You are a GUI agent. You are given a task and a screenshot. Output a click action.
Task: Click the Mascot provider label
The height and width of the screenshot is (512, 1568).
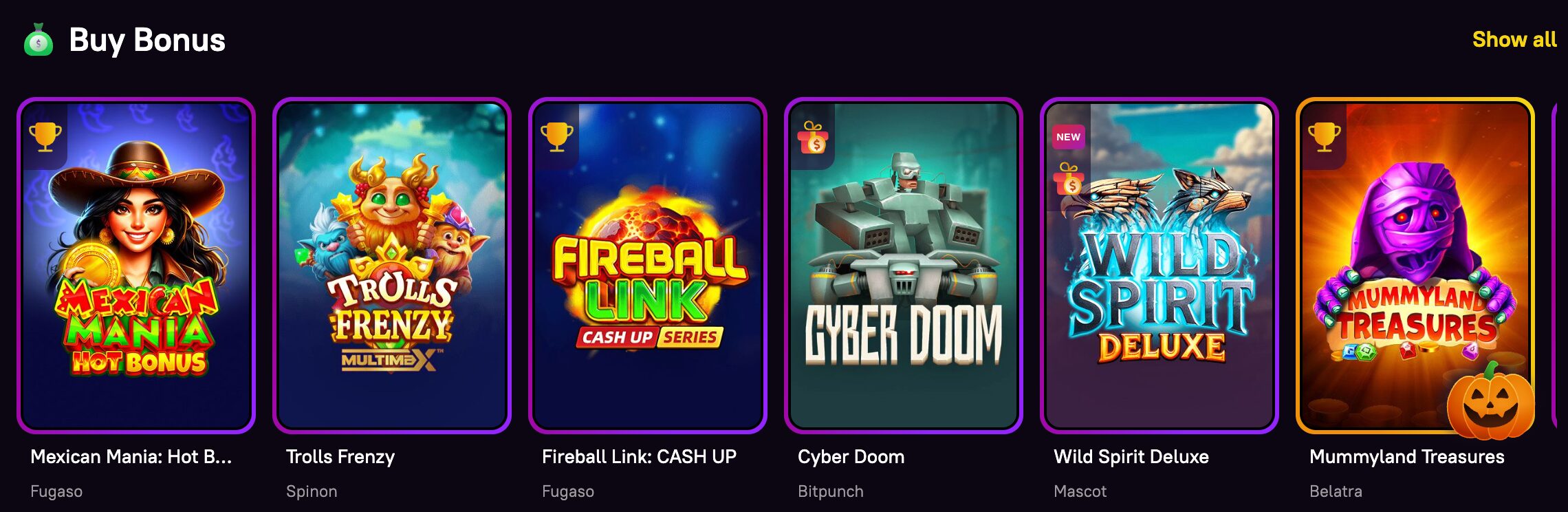tap(1080, 491)
